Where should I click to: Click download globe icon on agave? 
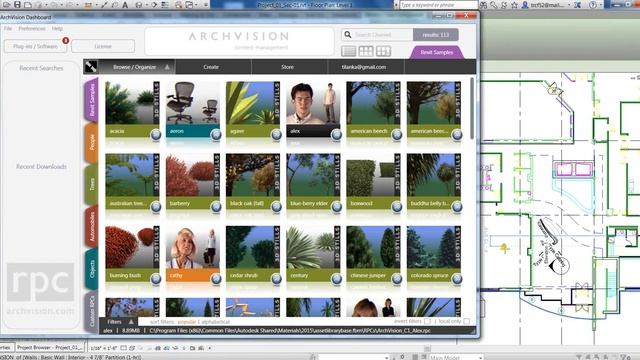276,134
